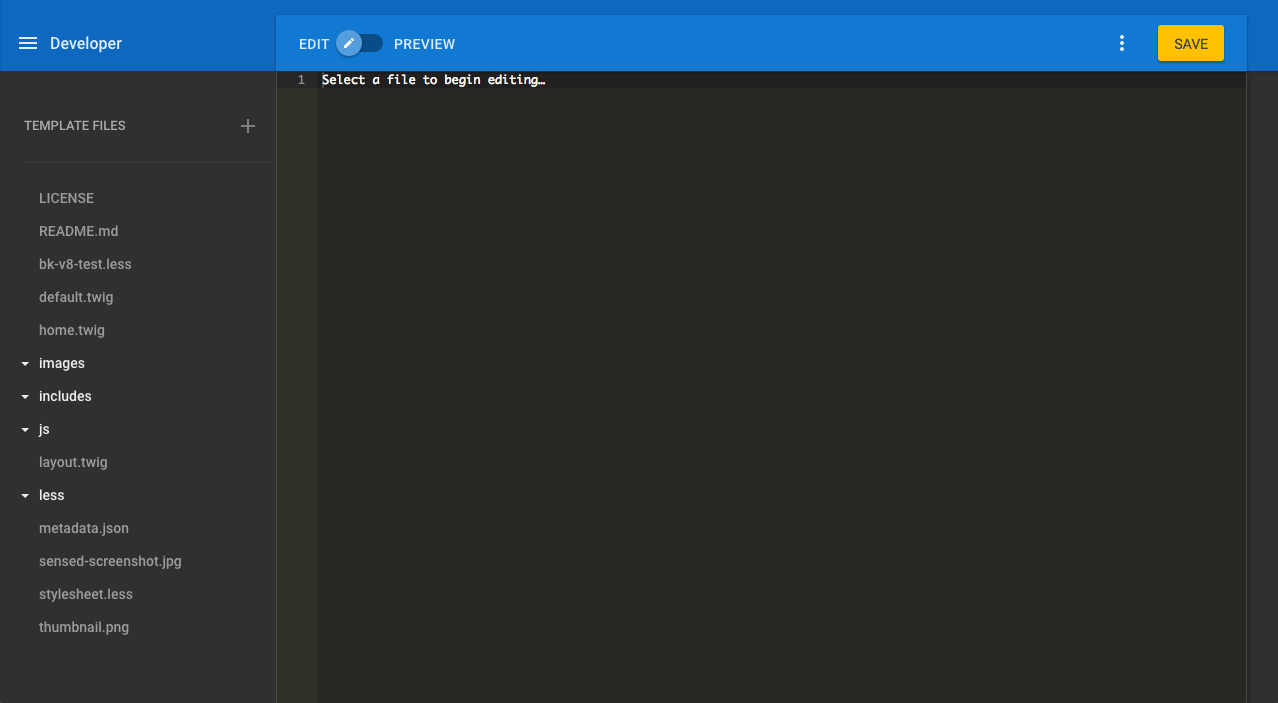The height and width of the screenshot is (703, 1278).
Task: Select the EDIT tab label
Action: pos(313,43)
